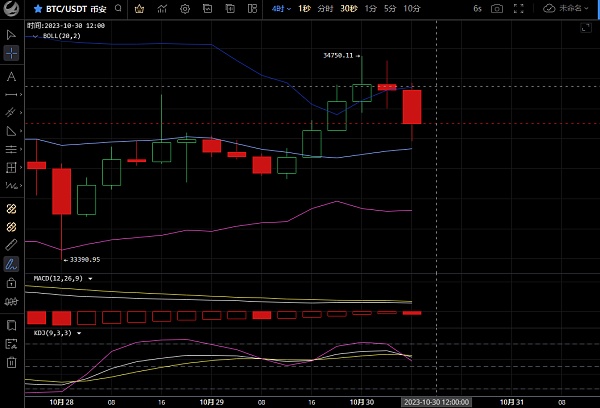
Task: Favorite BTC/USDT with the star icon
Action: [9, 9]
